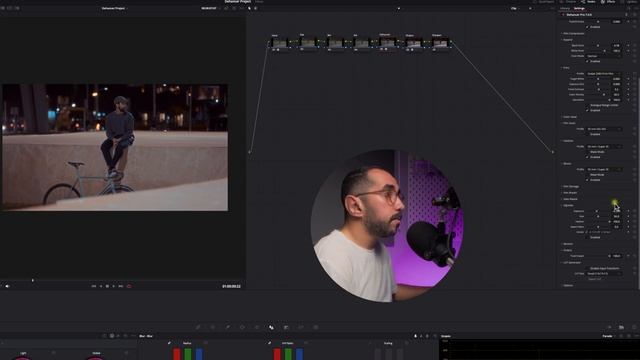Screen dimensions: 640x360
Task: Open the Film Grain Profile dropdown
Action: 604,129
